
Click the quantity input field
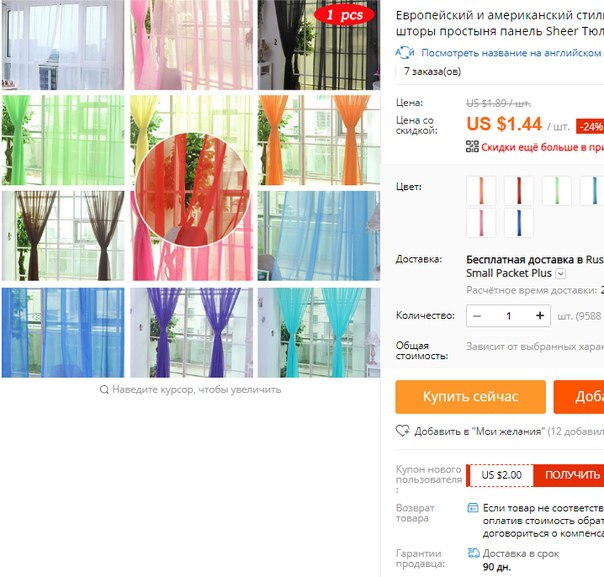pyautogui.click(x=508, y=316)
